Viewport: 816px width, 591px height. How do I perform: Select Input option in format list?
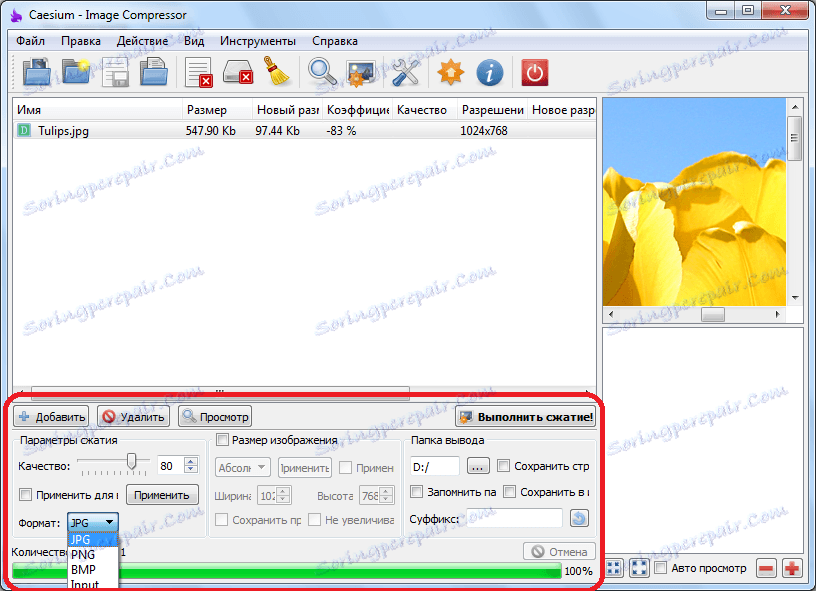[93, 584]
